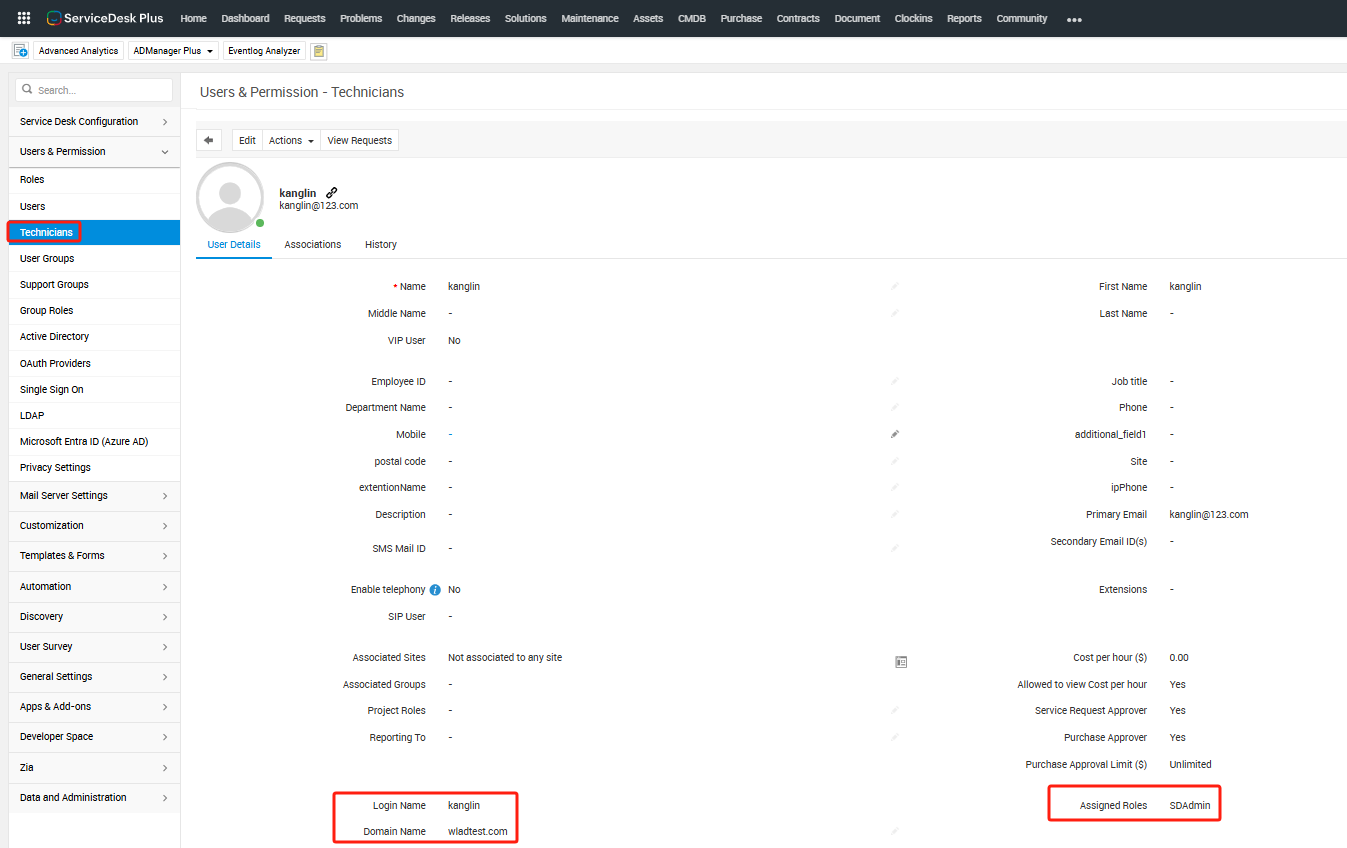The width and height of the screenshot is (1347, 848).
Task: Click the Enable telephony info icon
Action: [x=435, y=590]
